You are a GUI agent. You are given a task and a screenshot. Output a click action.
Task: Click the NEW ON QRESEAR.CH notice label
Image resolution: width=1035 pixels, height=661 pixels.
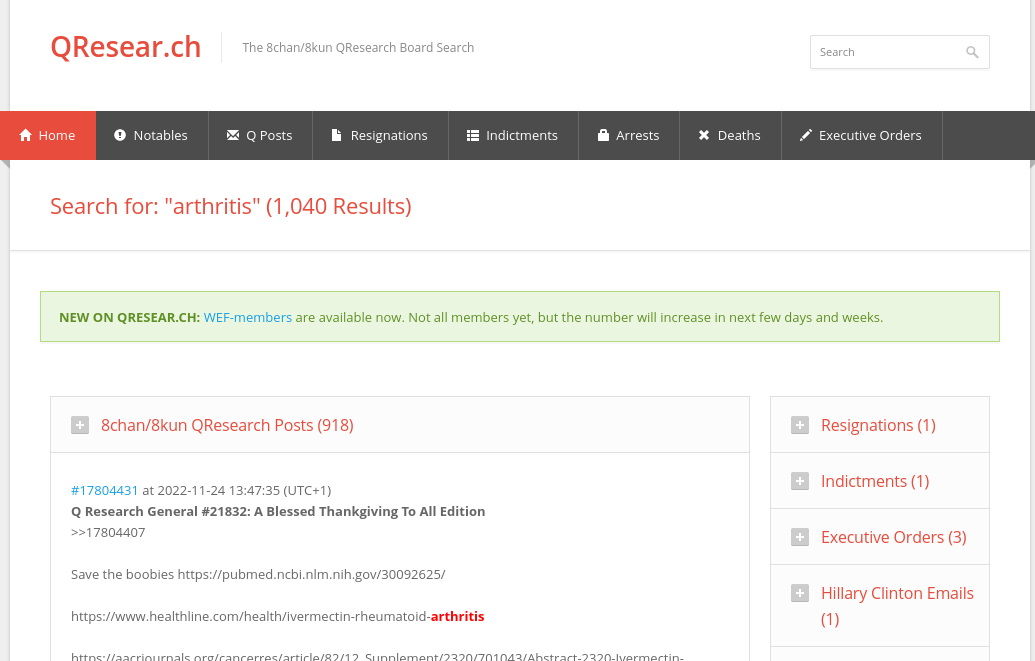click(x=129, y=318)
